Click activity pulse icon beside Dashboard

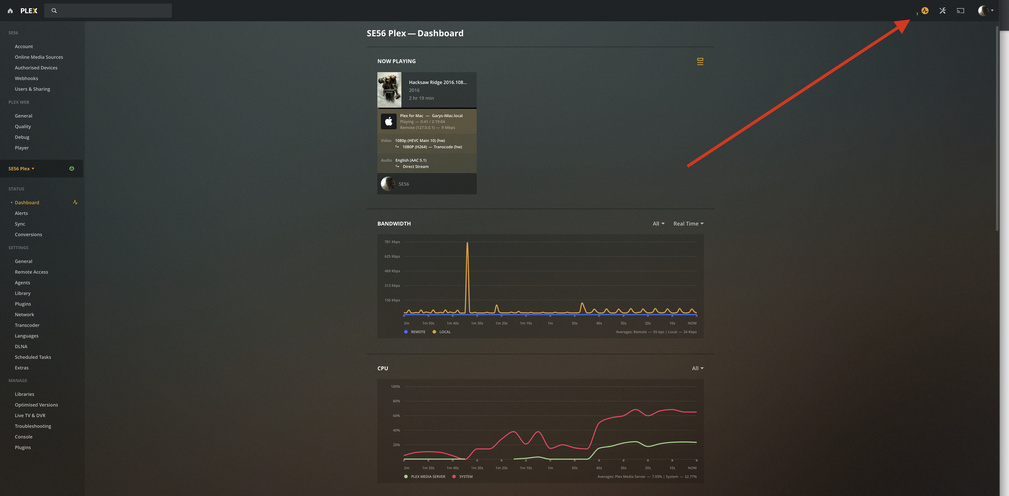pyautogui.click(x=75, y=202)
